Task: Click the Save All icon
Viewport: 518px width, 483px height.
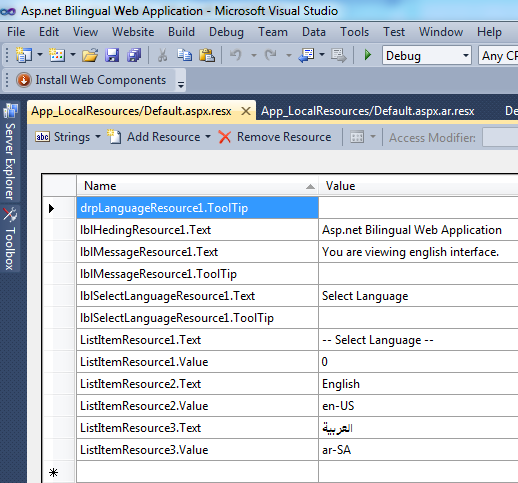Action: 134,55
